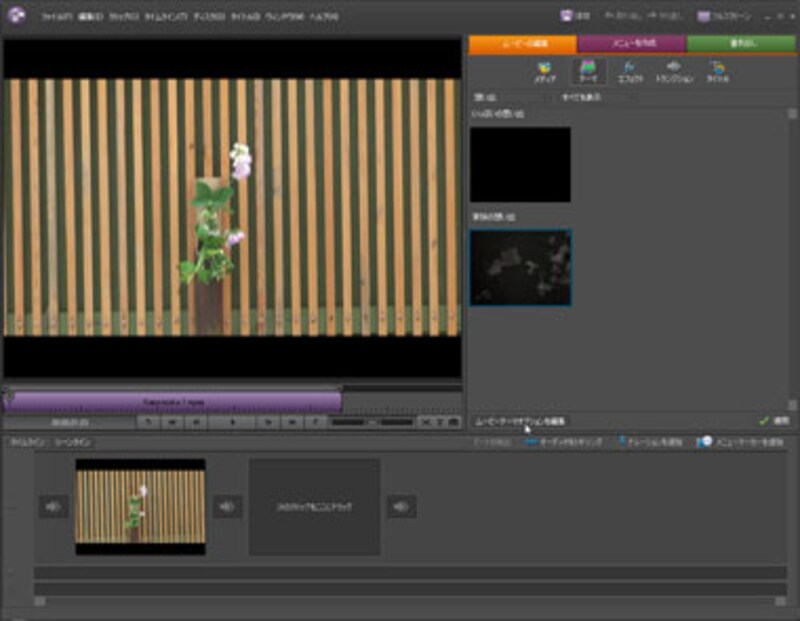Click the edit movie theme options button

coord(520,421)
